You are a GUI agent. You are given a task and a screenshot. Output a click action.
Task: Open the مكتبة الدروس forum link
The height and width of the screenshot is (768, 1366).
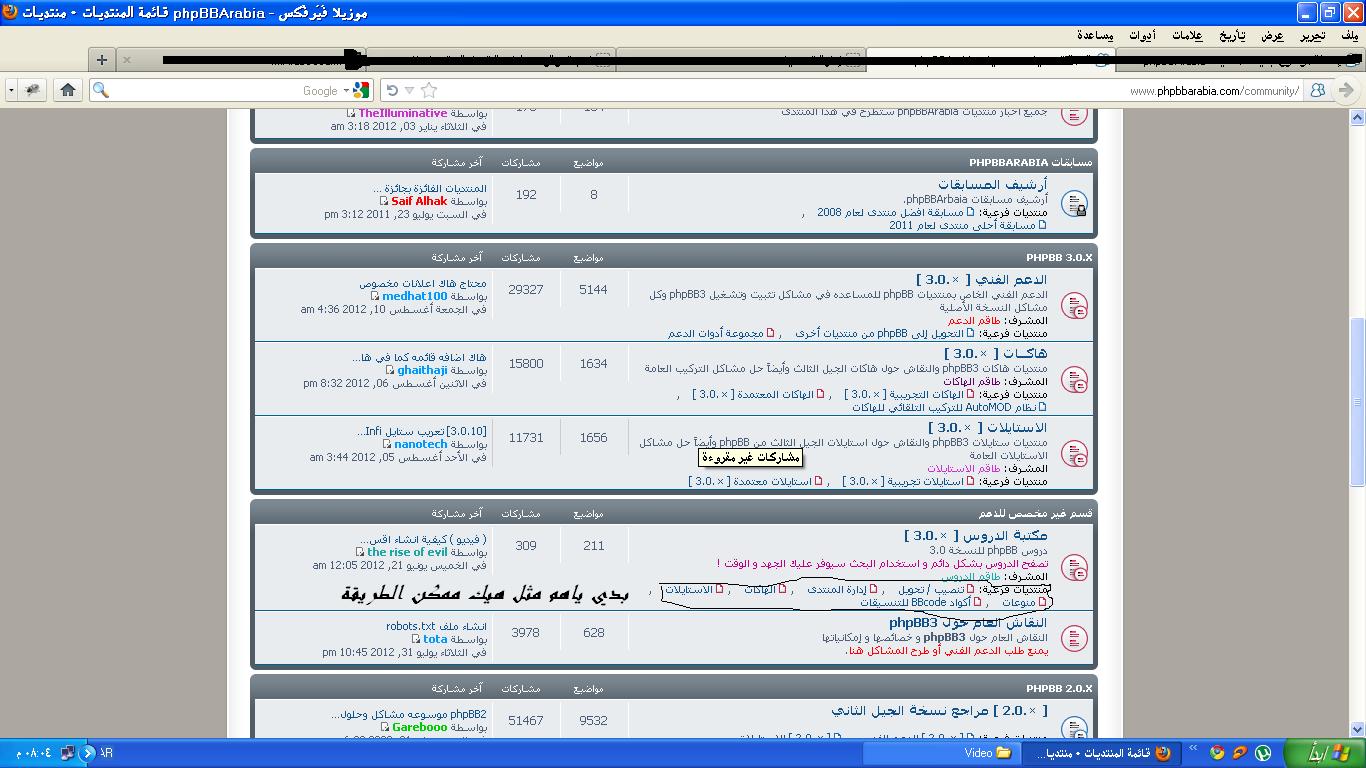[976, 536]
